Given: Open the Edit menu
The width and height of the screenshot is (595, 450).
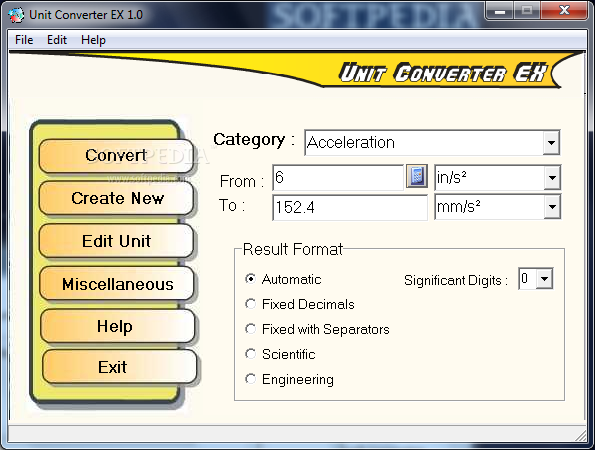Looking at the screenshot, I should pyautogui.click(x=57, y=40).
